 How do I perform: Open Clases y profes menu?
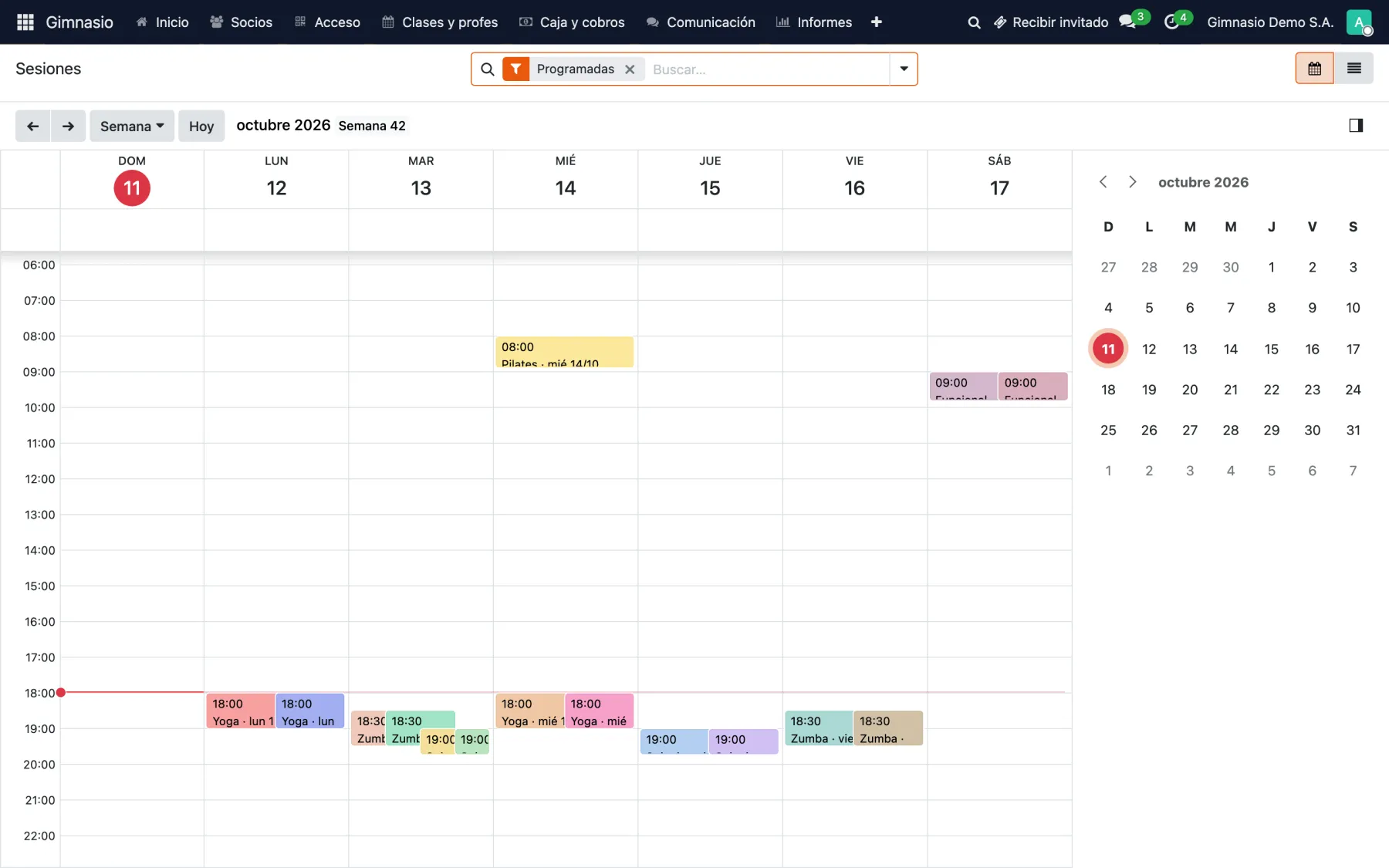pyautogui.click(x=440, y=22)
